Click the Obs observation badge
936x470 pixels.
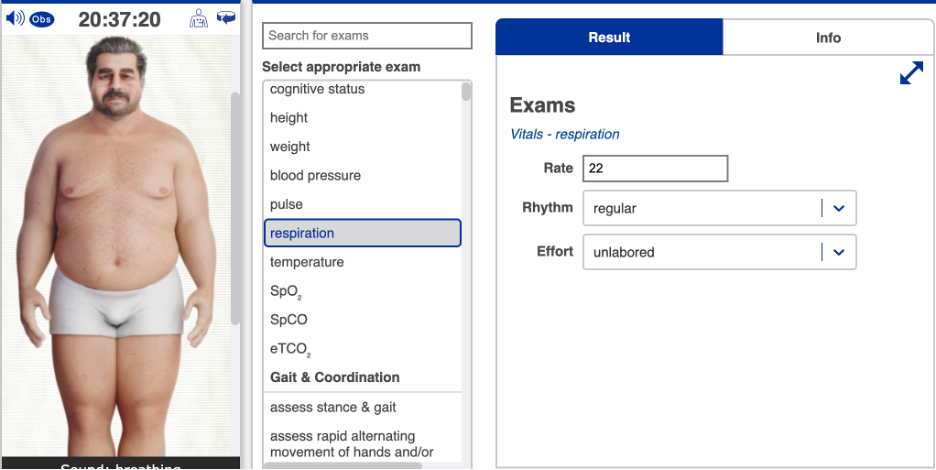[42, 19]
